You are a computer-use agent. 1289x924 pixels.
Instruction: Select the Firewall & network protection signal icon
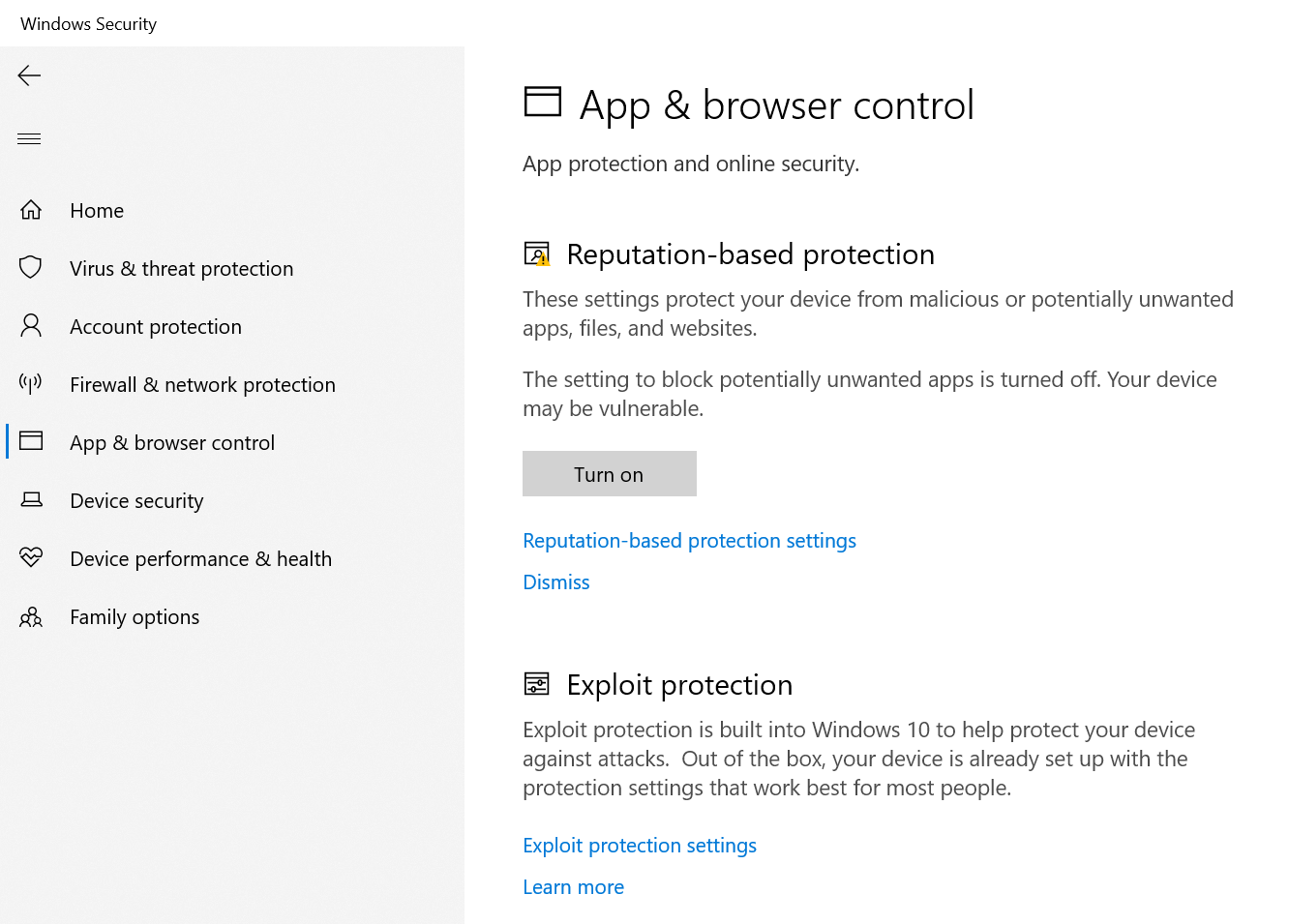(x=30, y=384)
